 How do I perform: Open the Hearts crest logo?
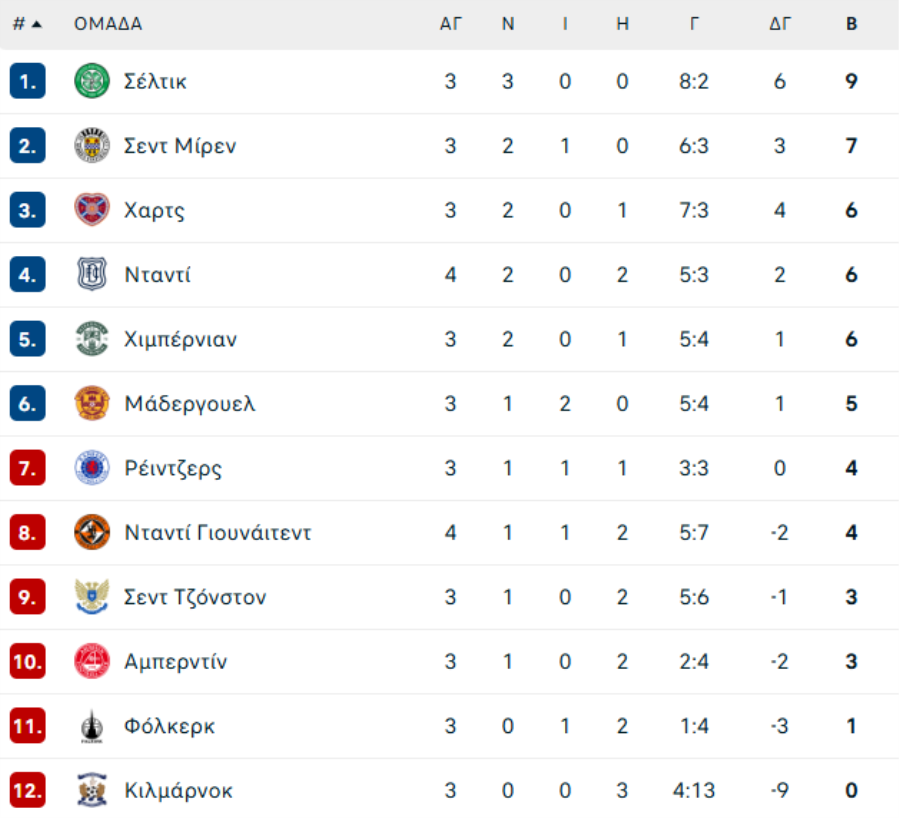(x=92, y=210)
